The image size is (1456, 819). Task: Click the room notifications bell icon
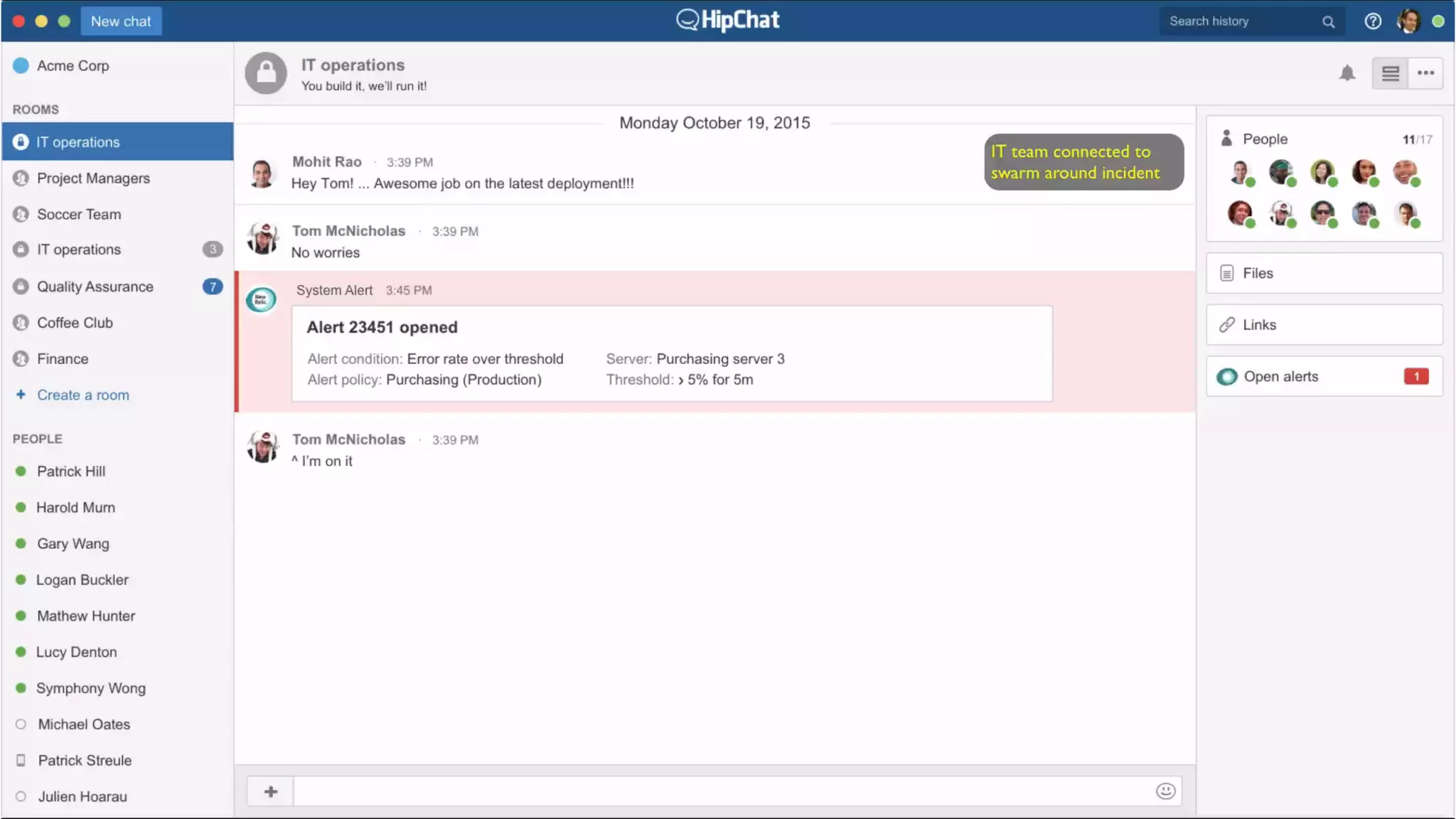tap(1347, 73)
